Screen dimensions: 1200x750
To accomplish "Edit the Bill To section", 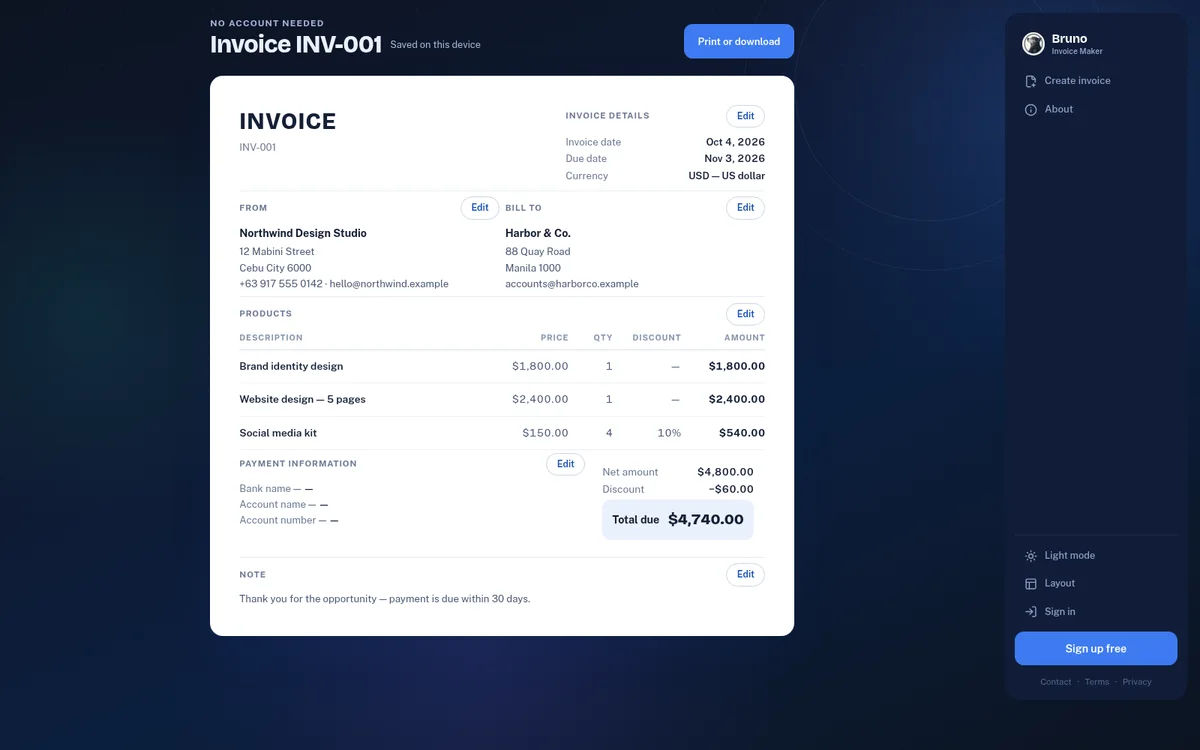I will pos(745,208).
